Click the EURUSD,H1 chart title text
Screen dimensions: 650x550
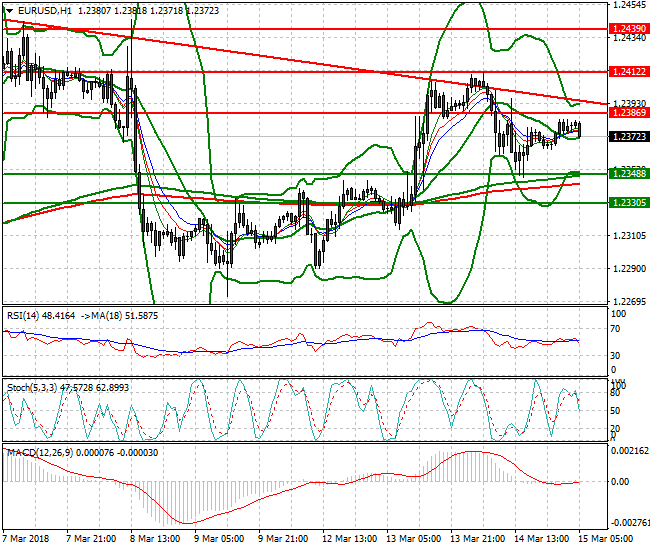click(x=45, y=11)
